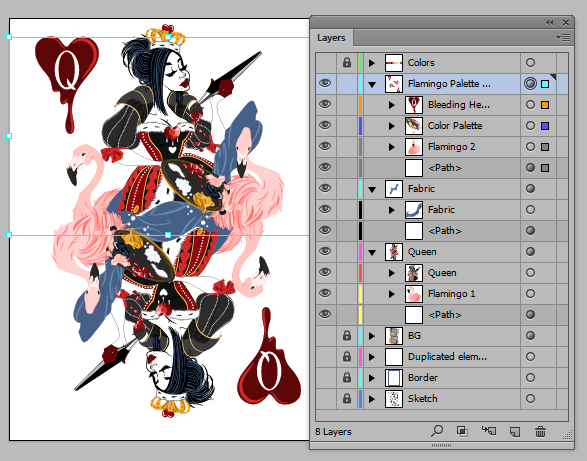This screenshot has width=587, height=461.
Task: Collapse the Fabric layer group
Action: [x=372, y=189]
